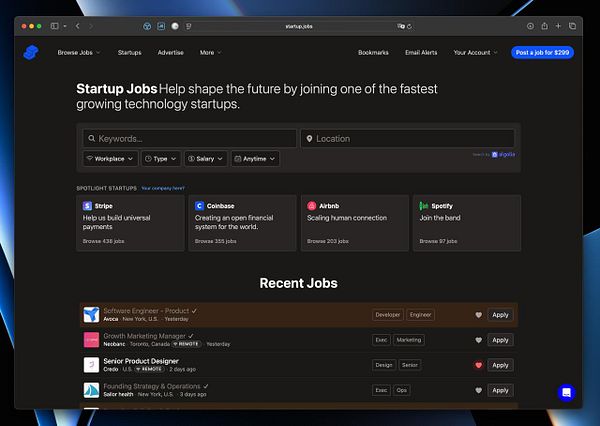Click the Keywords search field
This screenshot has height=426, width=600.
(190, 139)
